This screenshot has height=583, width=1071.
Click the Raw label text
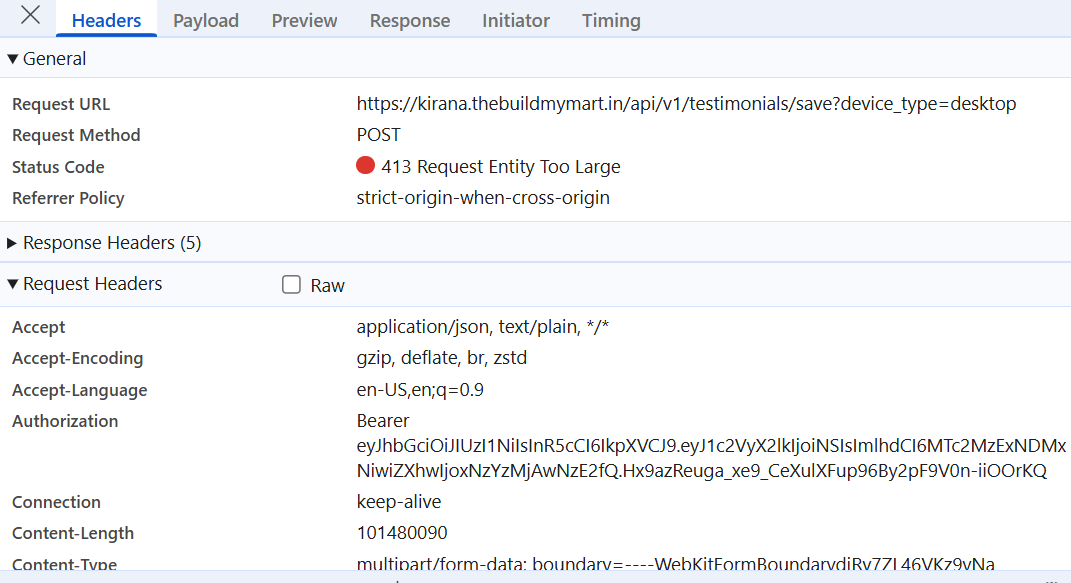pyautogui.click(x=327, y=285)
